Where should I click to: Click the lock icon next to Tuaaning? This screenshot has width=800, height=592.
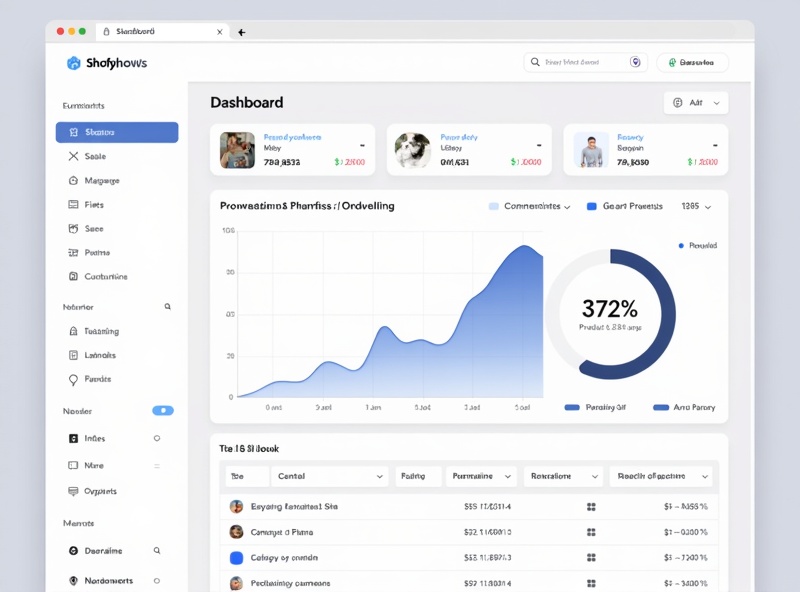click(x=73, y=331)
